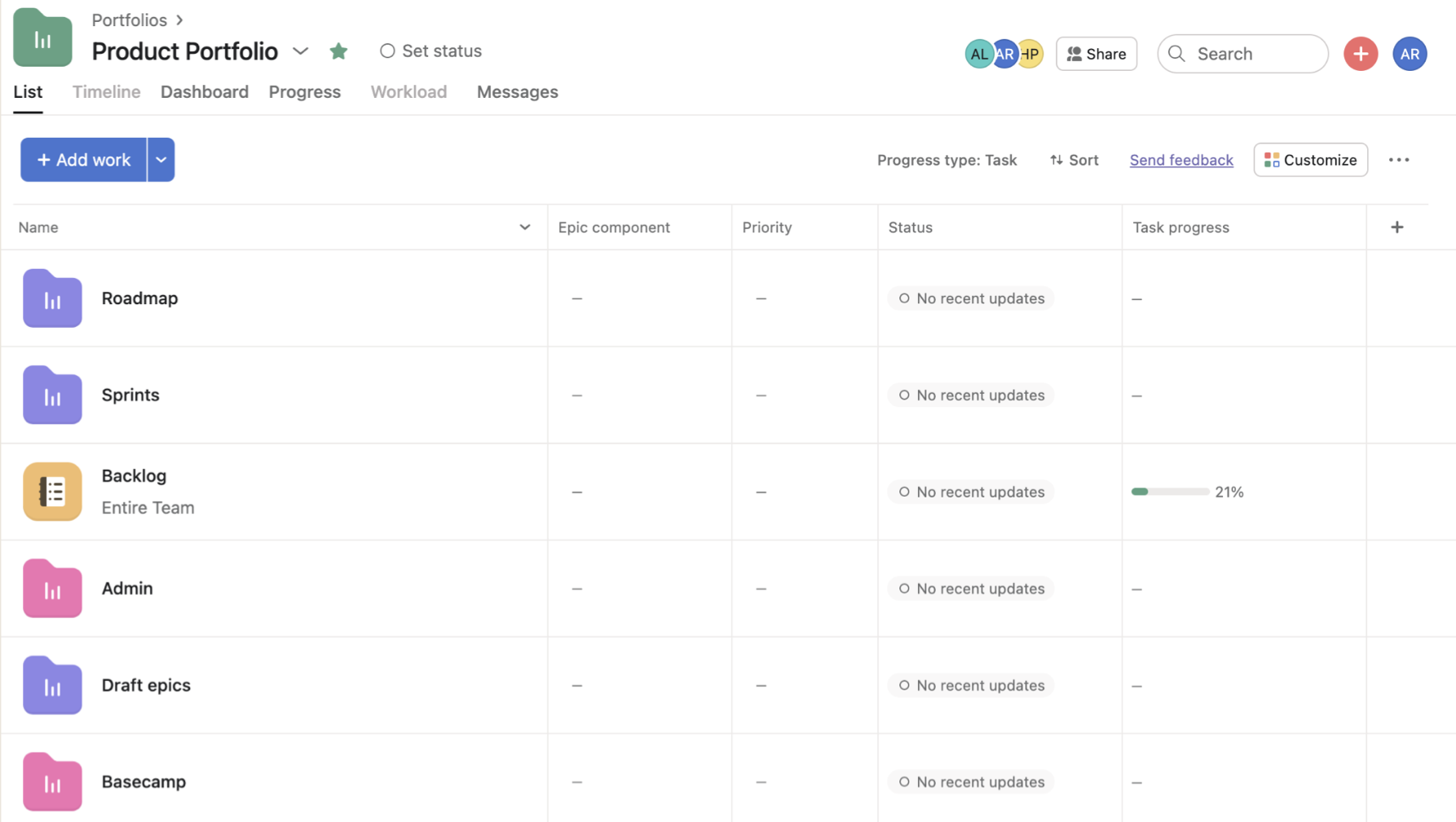Open the Roadmap portfolio folder icon
1456x822 pixels.
click(52, 298)
